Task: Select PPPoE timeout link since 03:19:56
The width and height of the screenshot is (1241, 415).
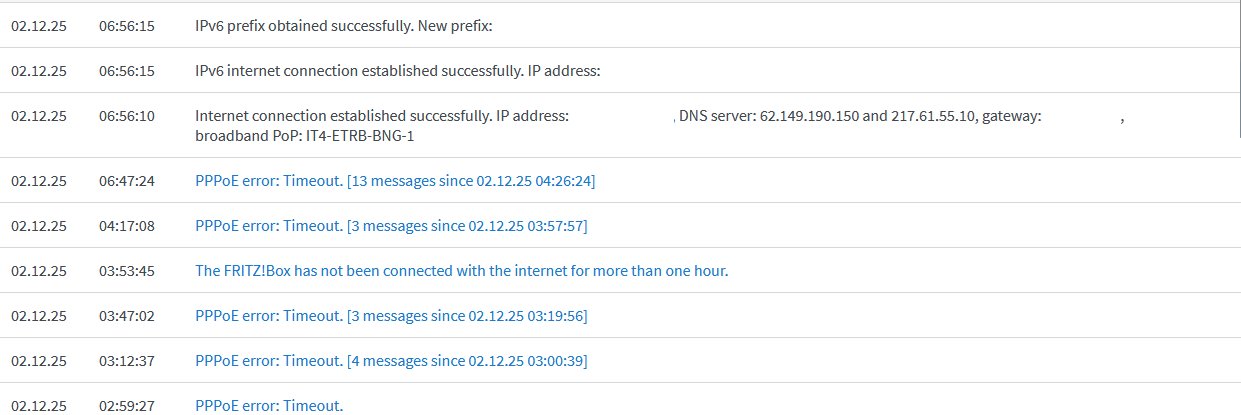Action: (391, 316)
